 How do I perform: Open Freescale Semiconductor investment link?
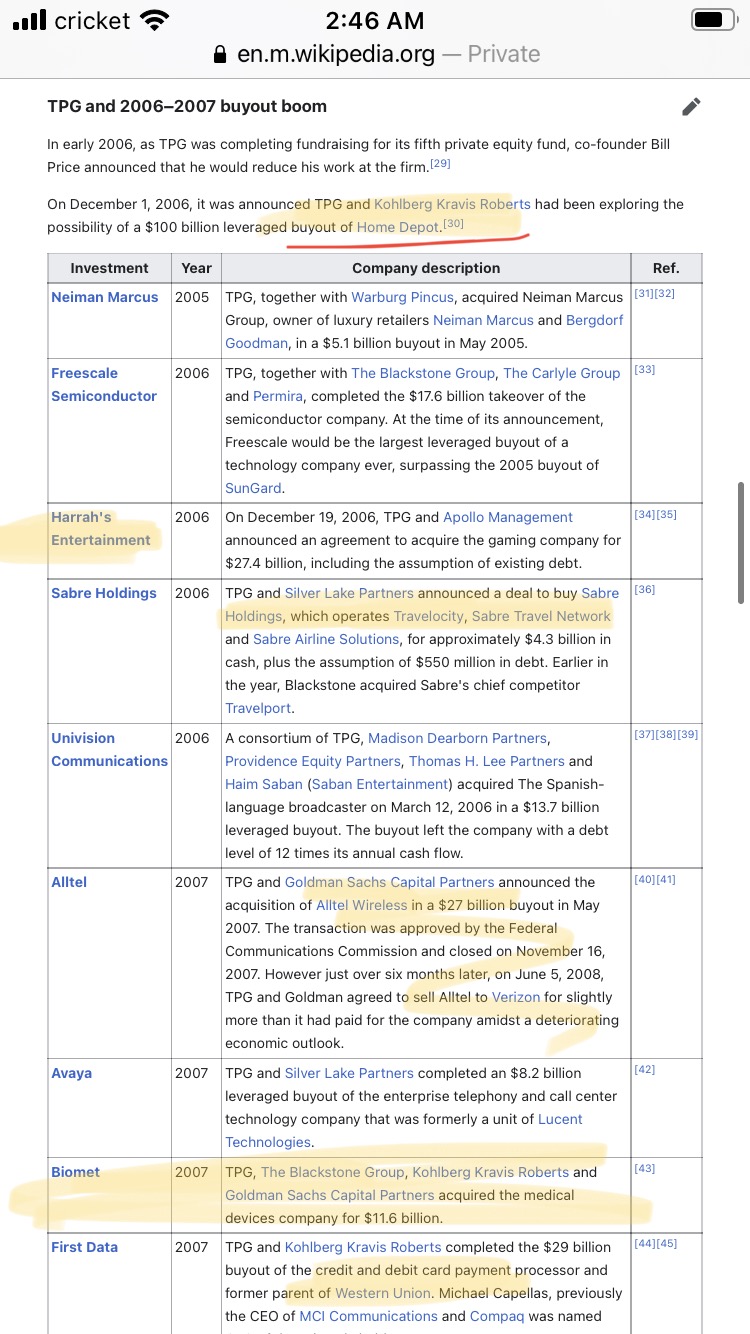click(104, 384)
